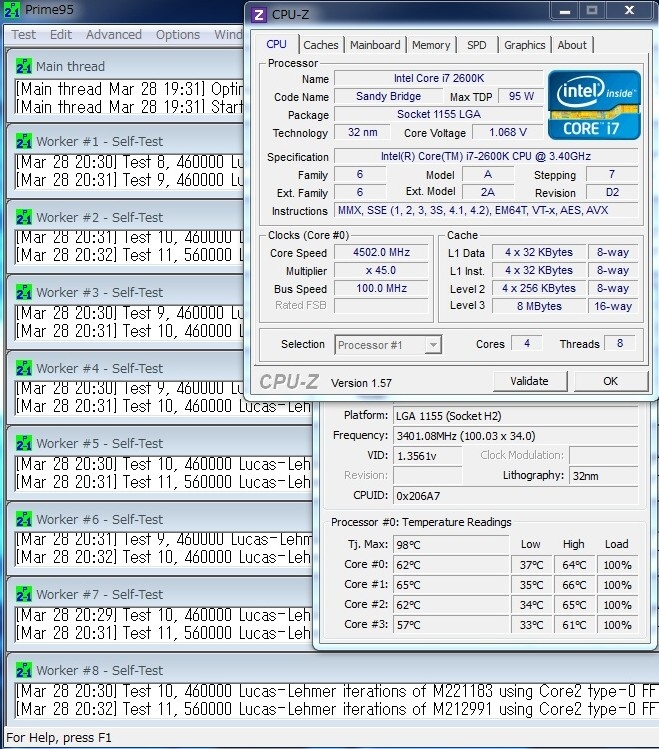Viewport: 659px width, 749px height.
Task: Close the CPU-Z window
Action: point(629,11)
